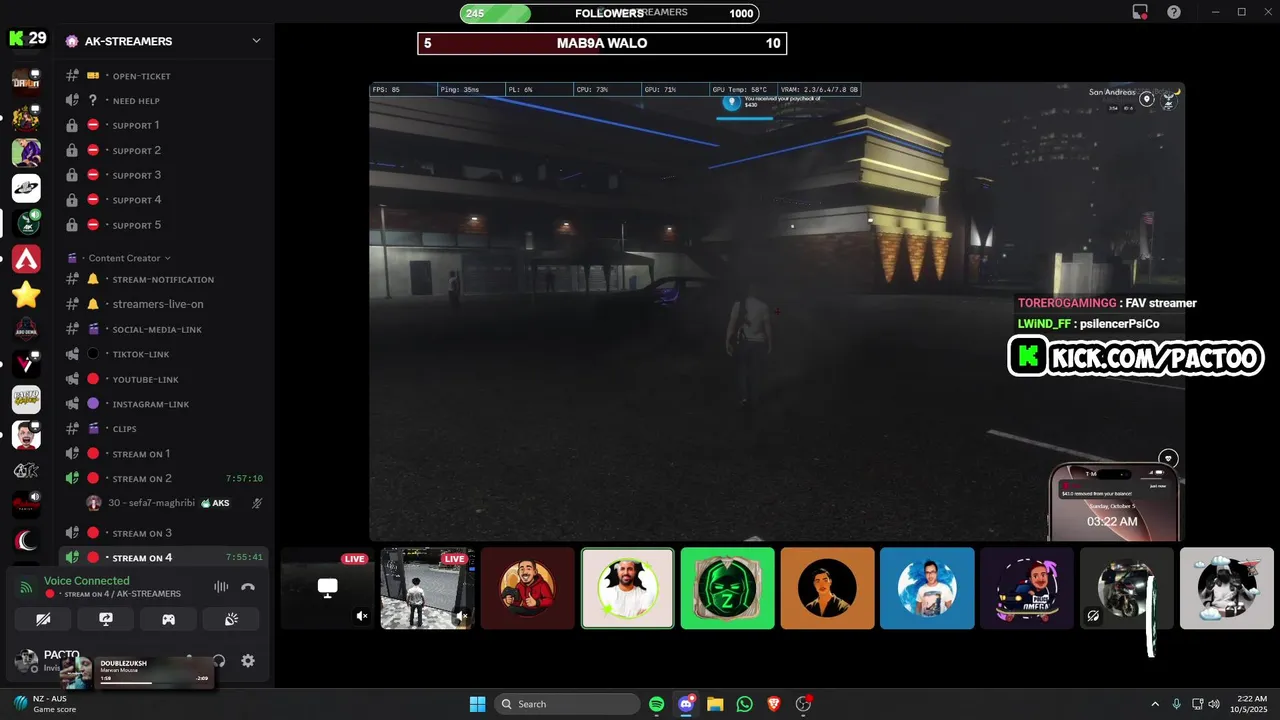
Task: Open the open-ticket channel
Action: click(x=165, y=76)
